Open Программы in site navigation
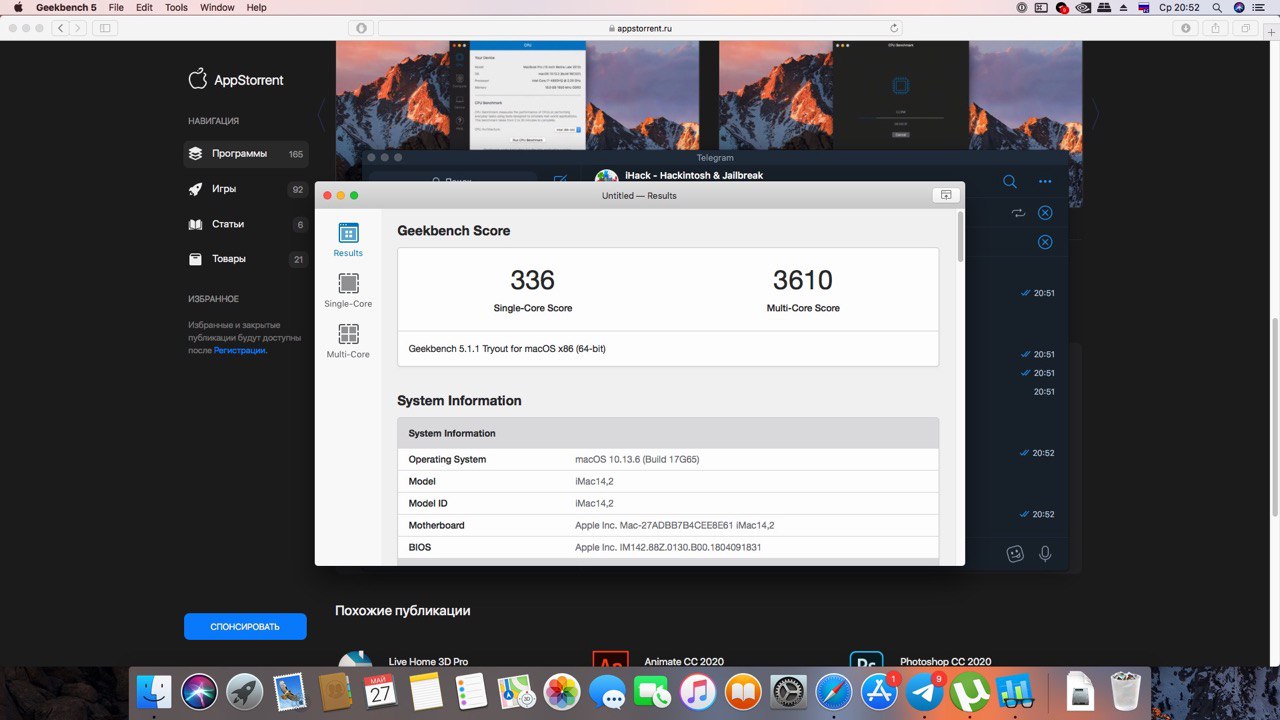This screenshot has height=720, width=1280. [246, 154]
